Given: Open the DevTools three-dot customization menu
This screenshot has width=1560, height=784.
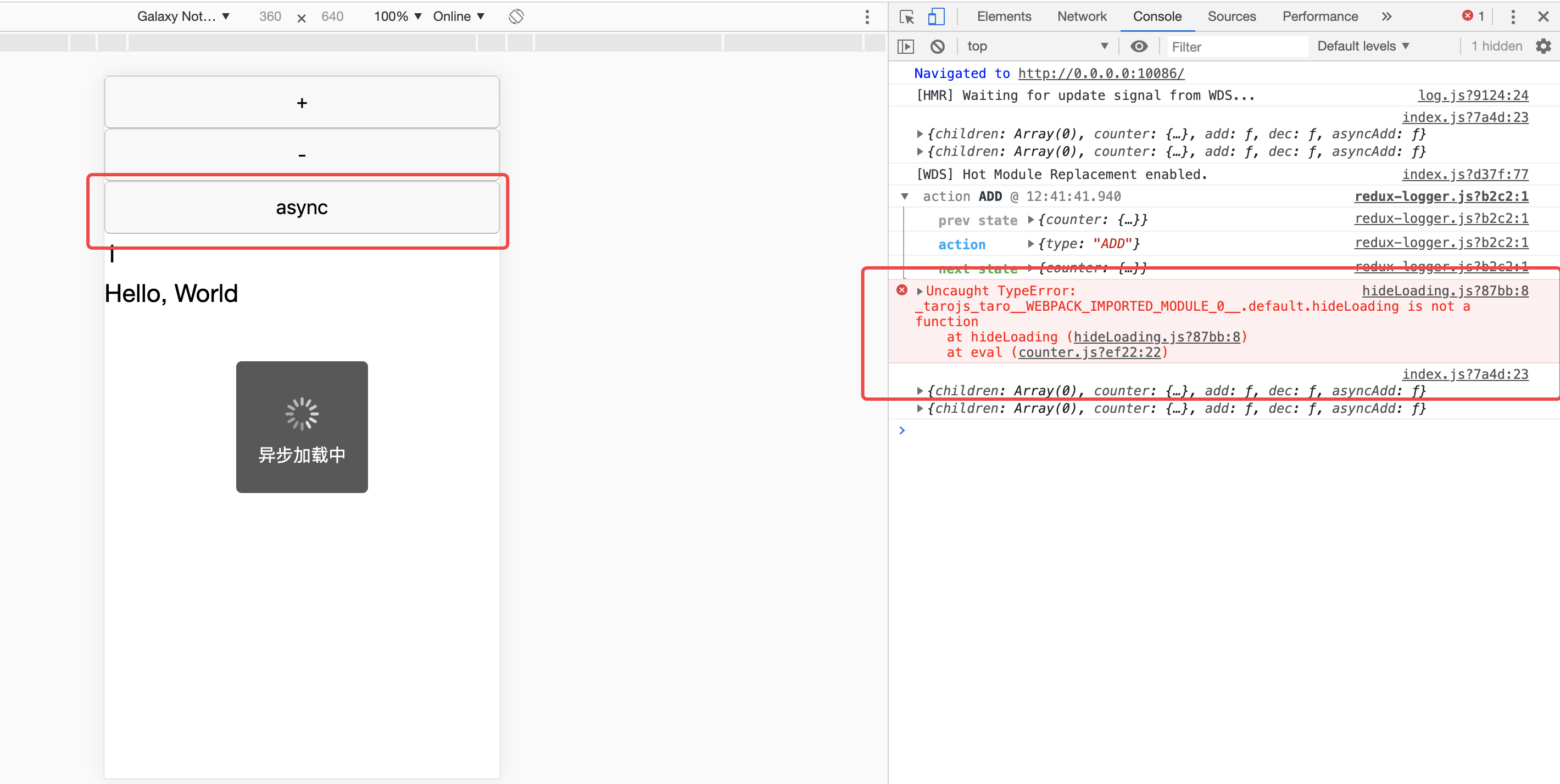Looking at the screenshot, I should pyautogui.click(x=1513, y=16).
